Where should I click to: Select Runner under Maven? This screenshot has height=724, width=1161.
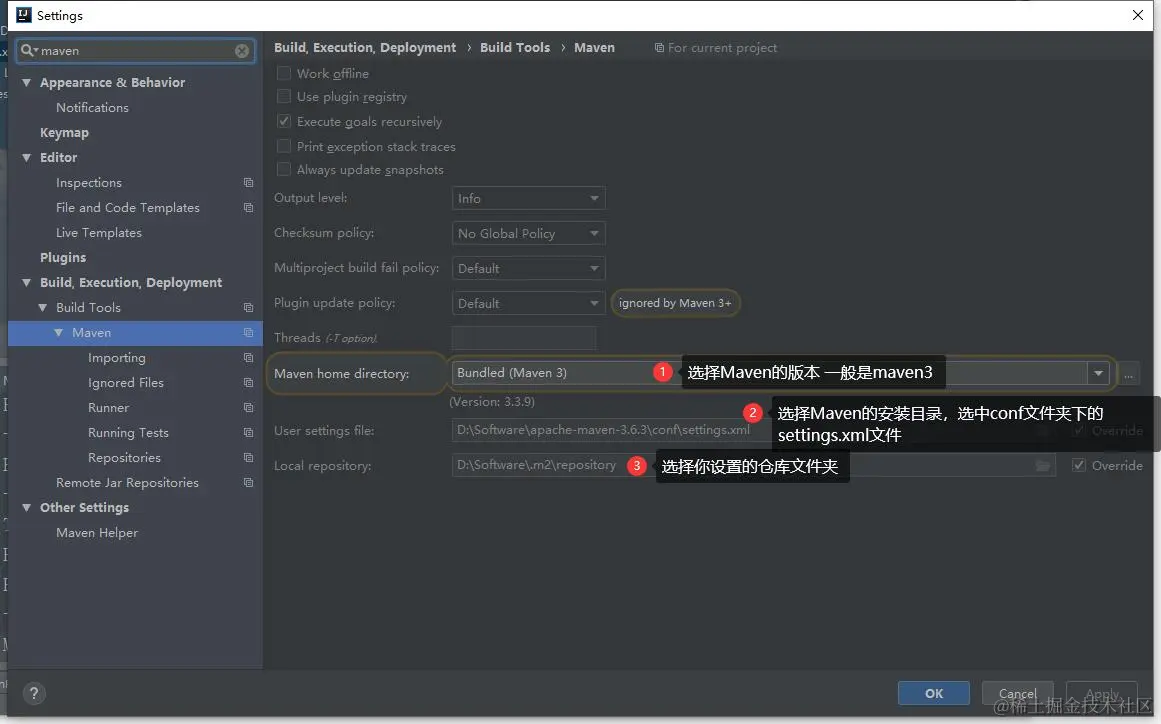click(108, 408)
